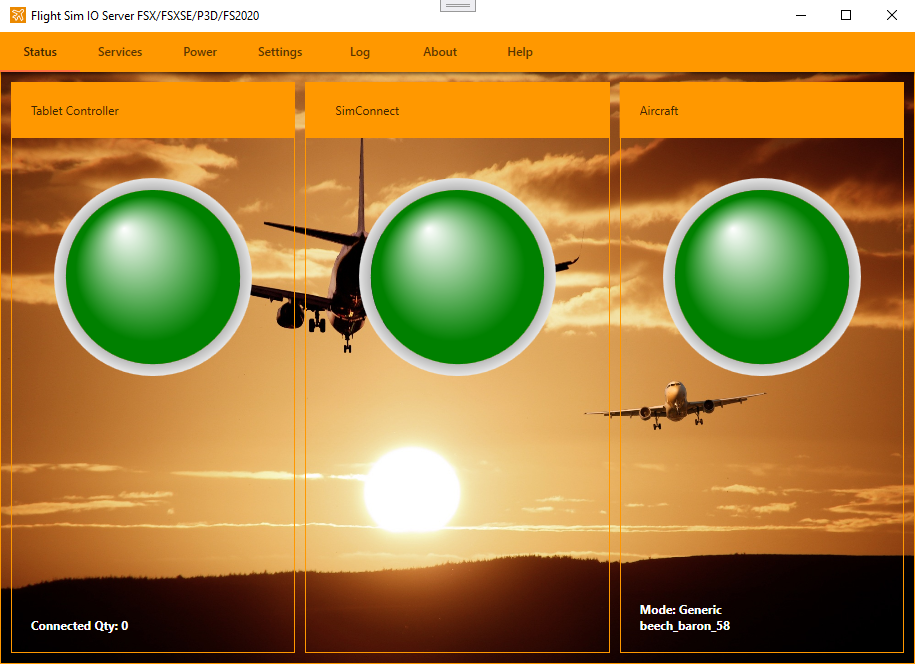915x664 pixels.
Task: Click the window title text
Action: (x=145, y=16)
